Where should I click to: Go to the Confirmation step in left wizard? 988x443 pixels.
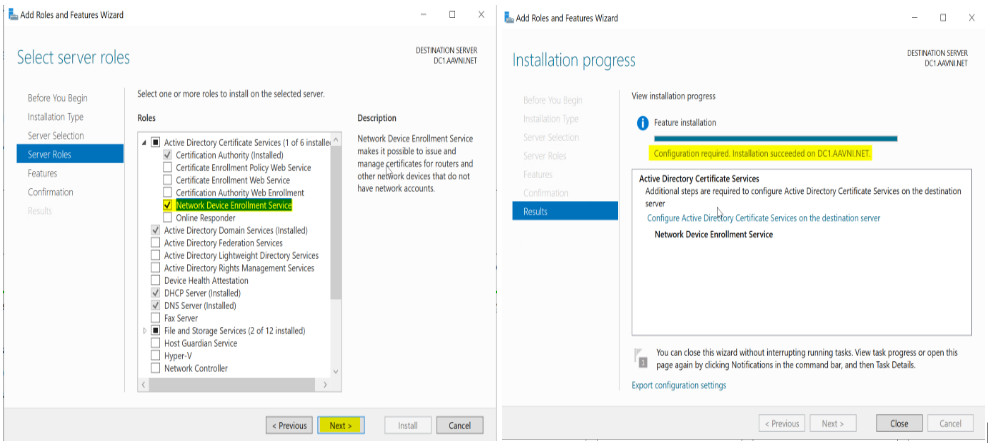50,192
